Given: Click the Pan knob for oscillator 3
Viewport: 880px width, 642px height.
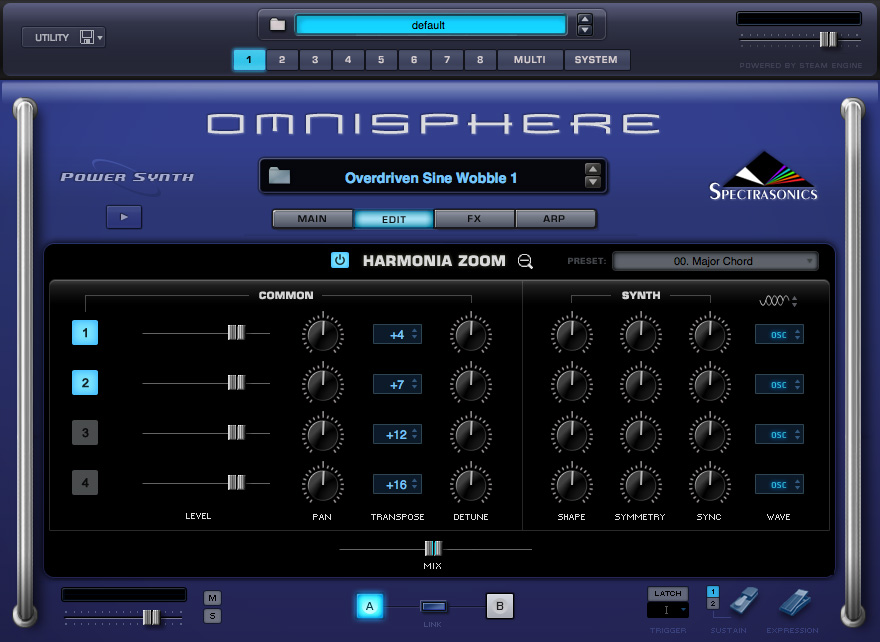Looking at the screenshot, I should 323,434.
